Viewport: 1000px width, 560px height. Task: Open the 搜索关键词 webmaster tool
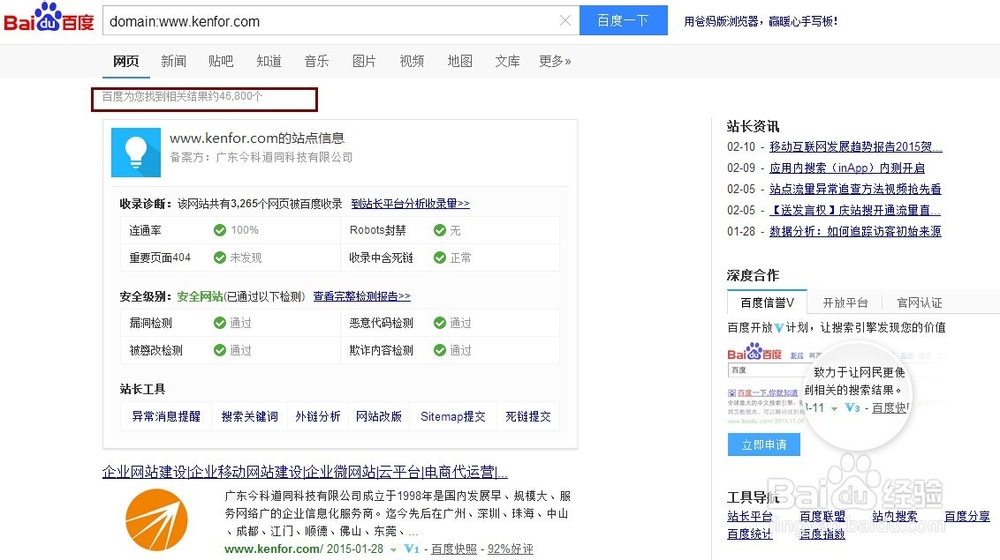tap(249, 416)
